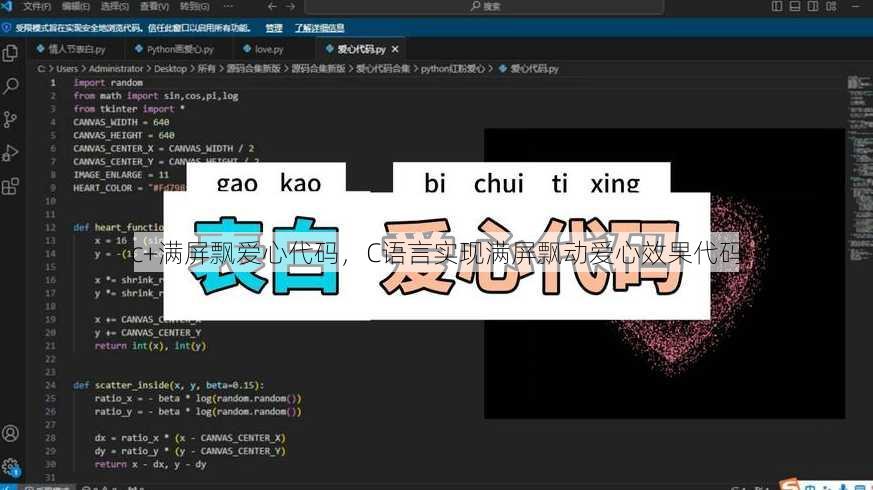Expand the 爱心代码合集 breadcrumb
This screenshot has width=873, height=490.
click(x=382, y=68)
